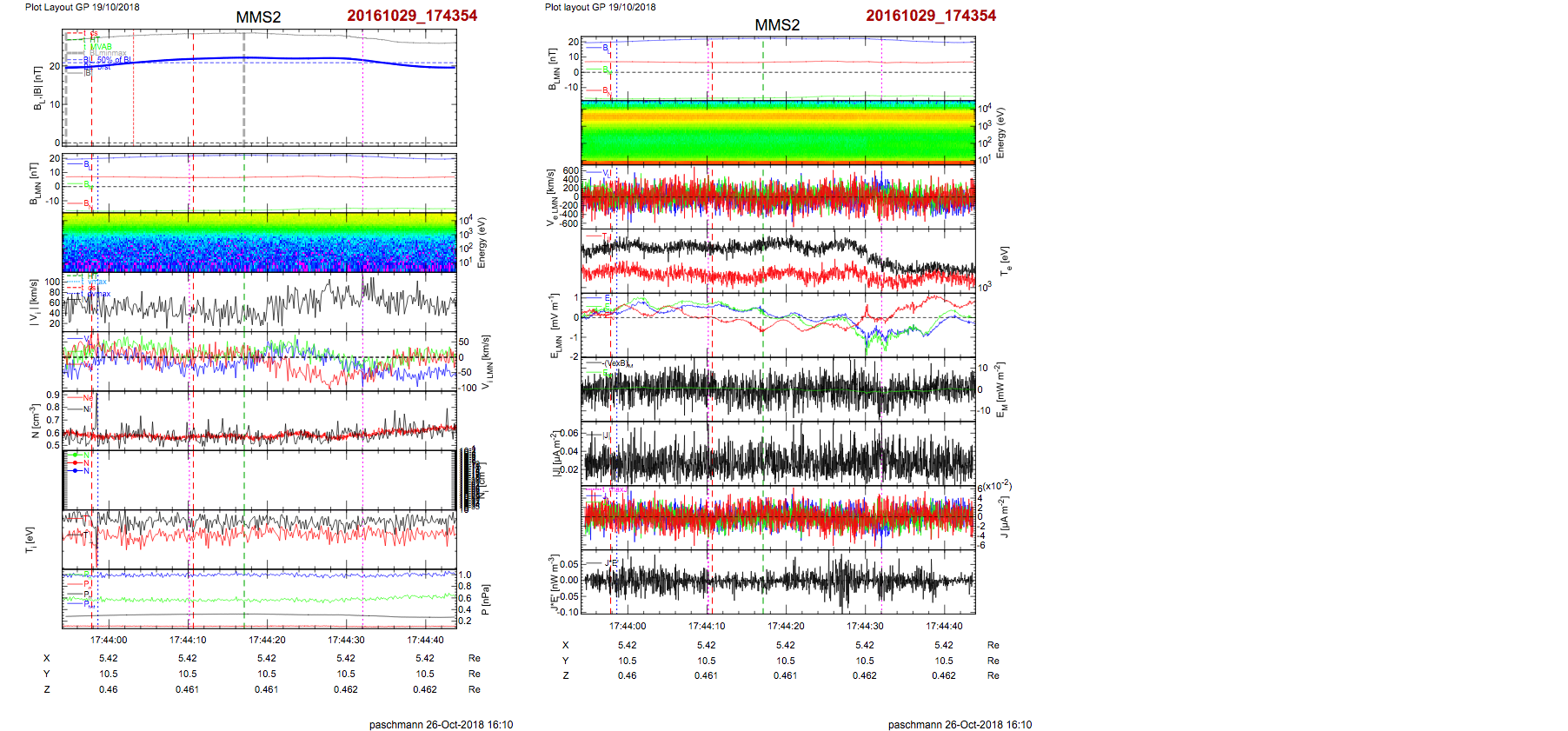
Task: Click the J*E' panel at the right plot's bottom
Action: pos(778,582)
